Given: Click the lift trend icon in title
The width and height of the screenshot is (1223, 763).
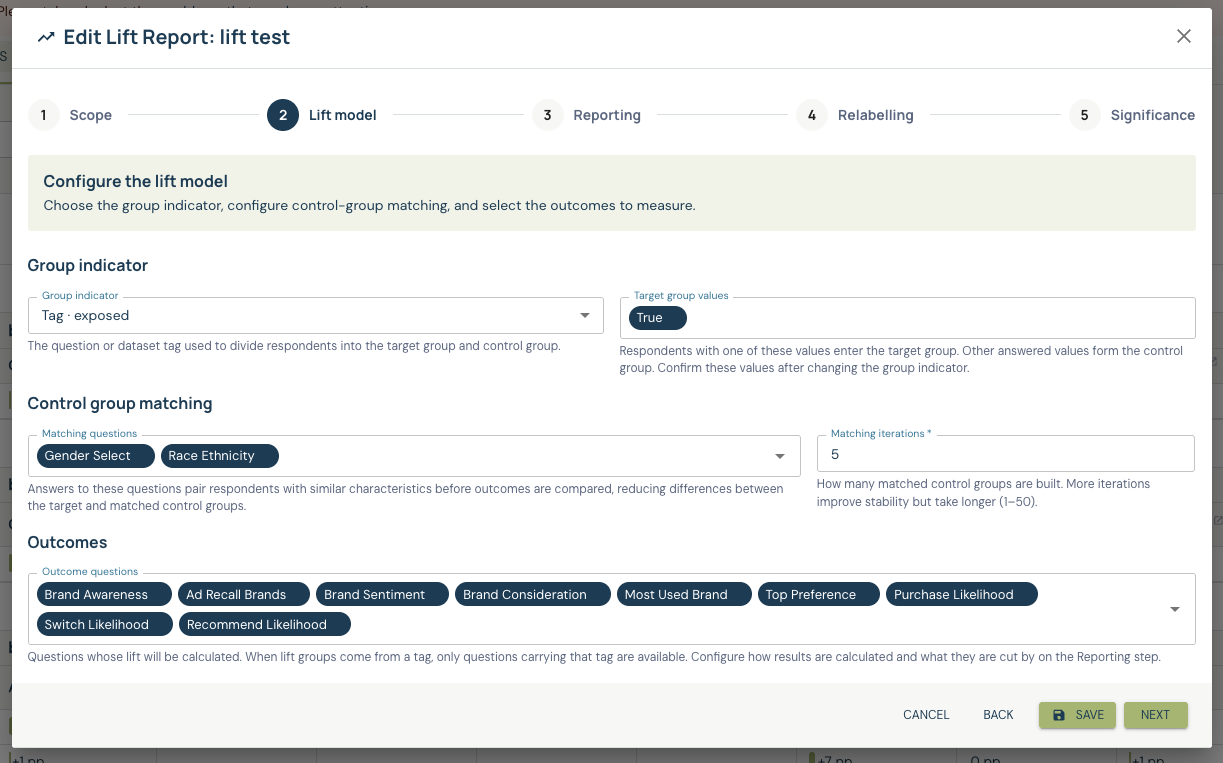Looking at the screenshot, I should click(46, 37).
